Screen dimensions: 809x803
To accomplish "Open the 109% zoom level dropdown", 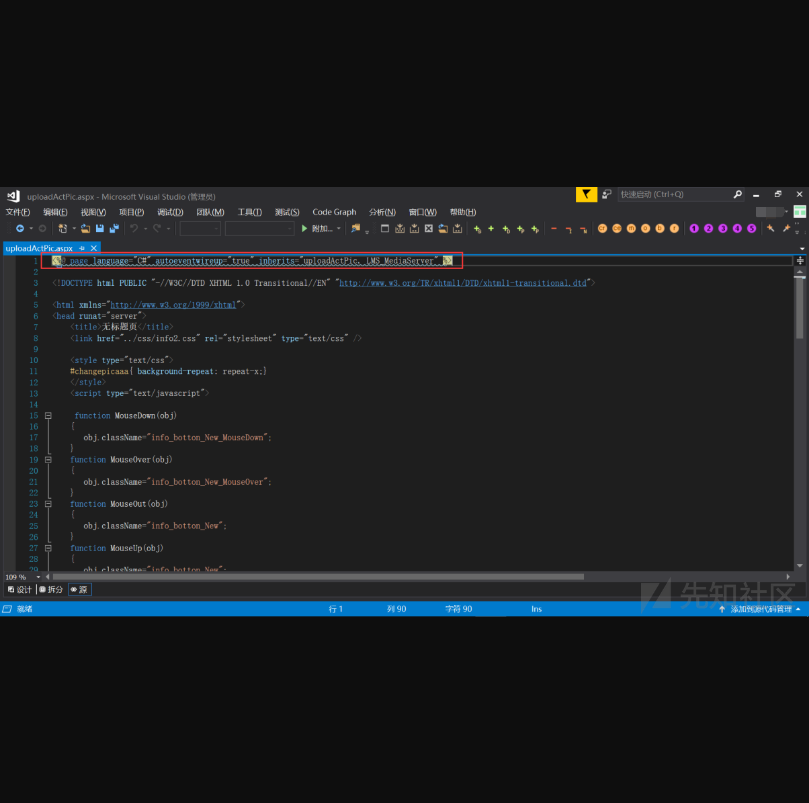I will 38,577.
